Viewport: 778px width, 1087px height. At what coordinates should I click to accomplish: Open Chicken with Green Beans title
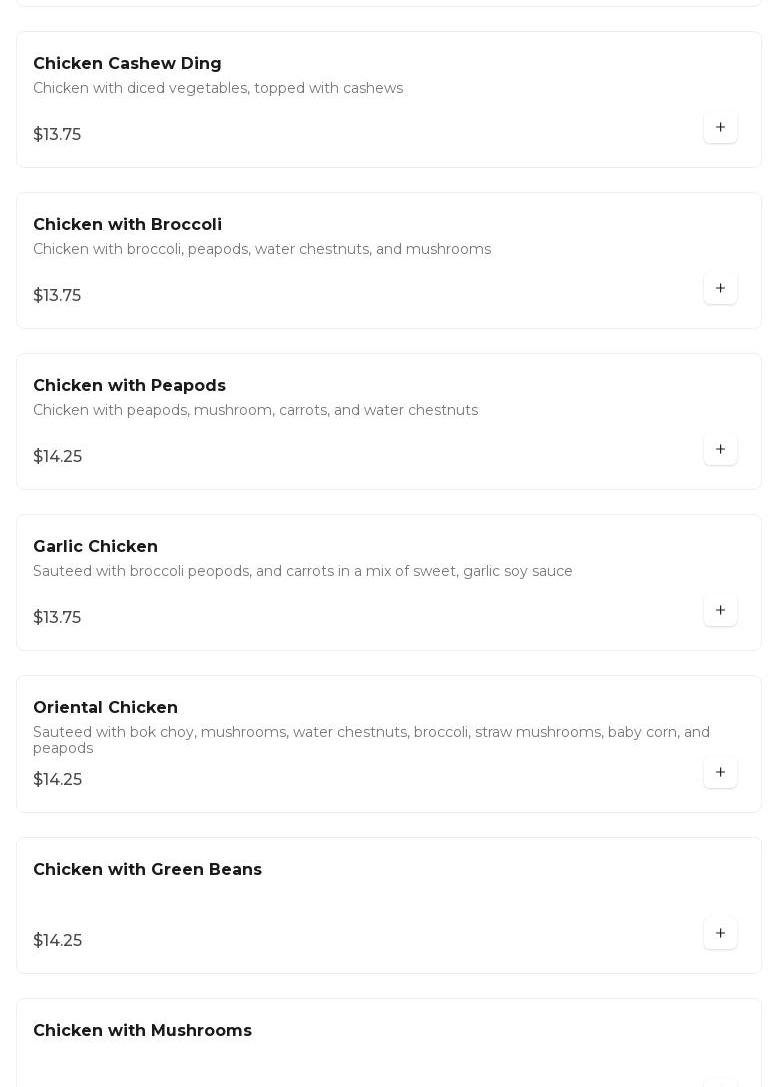148,869
